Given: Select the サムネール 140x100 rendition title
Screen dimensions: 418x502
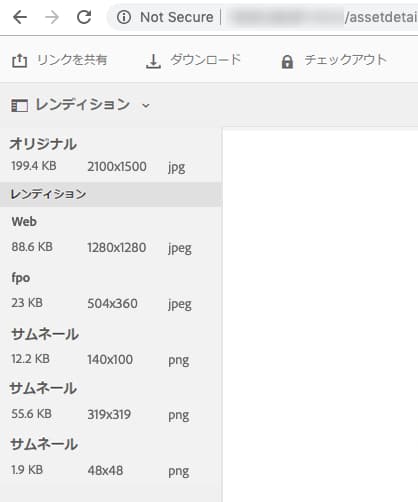Looking at the screenshot, I should pos(45,334).
